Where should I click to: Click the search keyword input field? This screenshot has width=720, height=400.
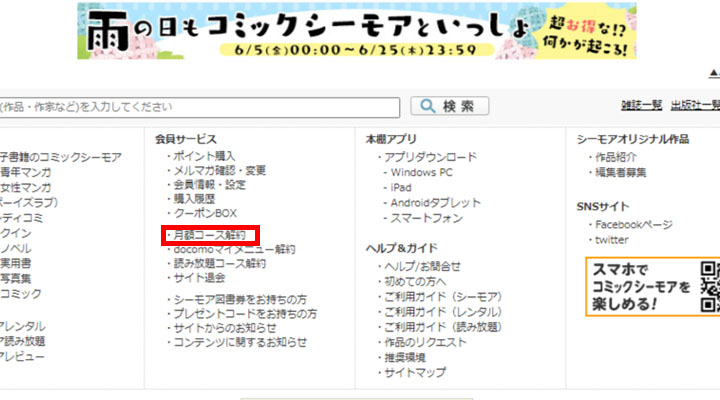[200, 107]
